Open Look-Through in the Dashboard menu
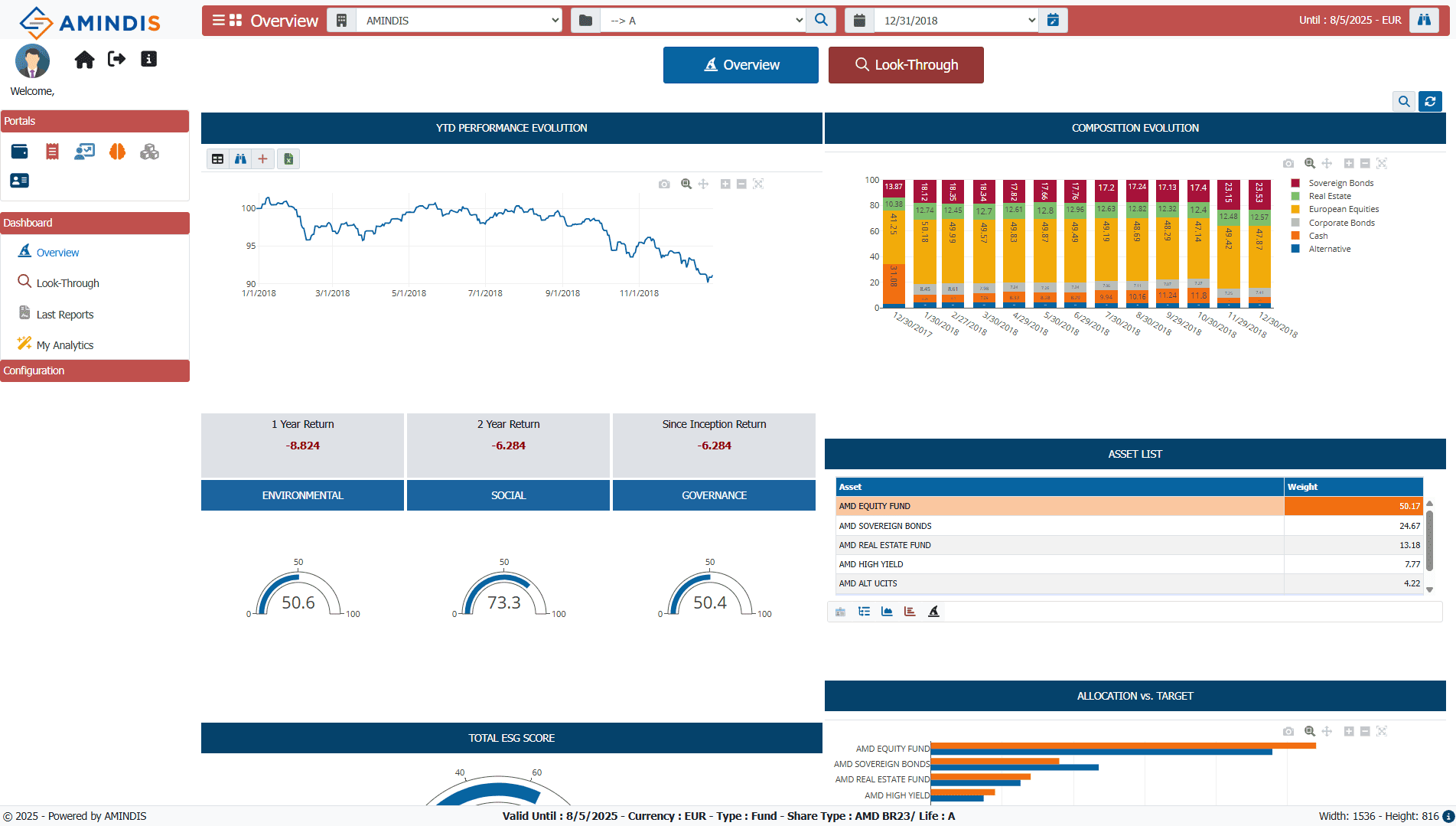Viewport: 1456px width, 826px height. coord(67,283)
